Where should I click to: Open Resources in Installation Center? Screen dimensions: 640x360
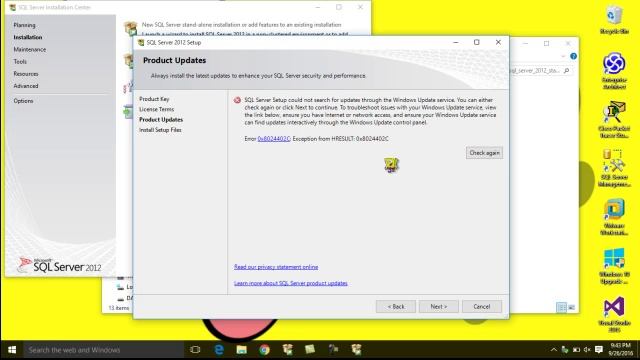click(26, 74)
